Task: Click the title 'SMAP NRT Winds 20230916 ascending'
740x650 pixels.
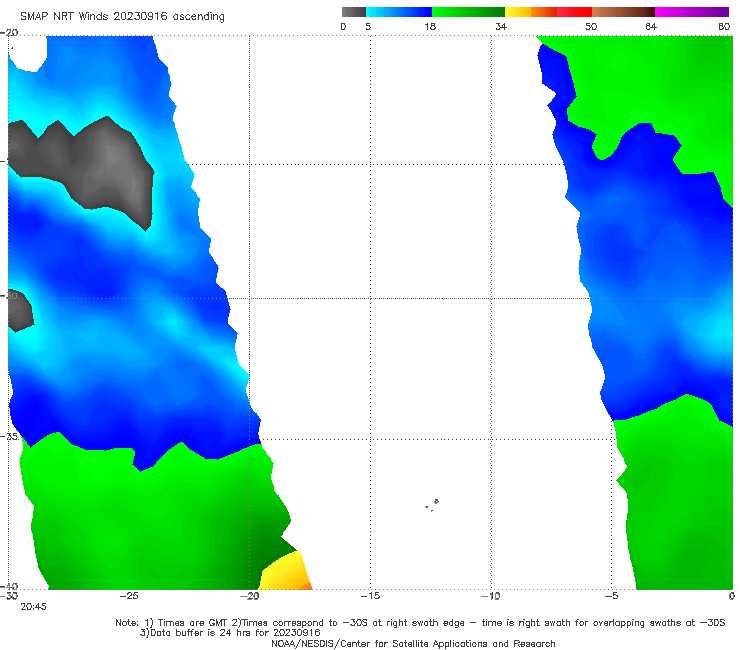Action: pos(122,17)
